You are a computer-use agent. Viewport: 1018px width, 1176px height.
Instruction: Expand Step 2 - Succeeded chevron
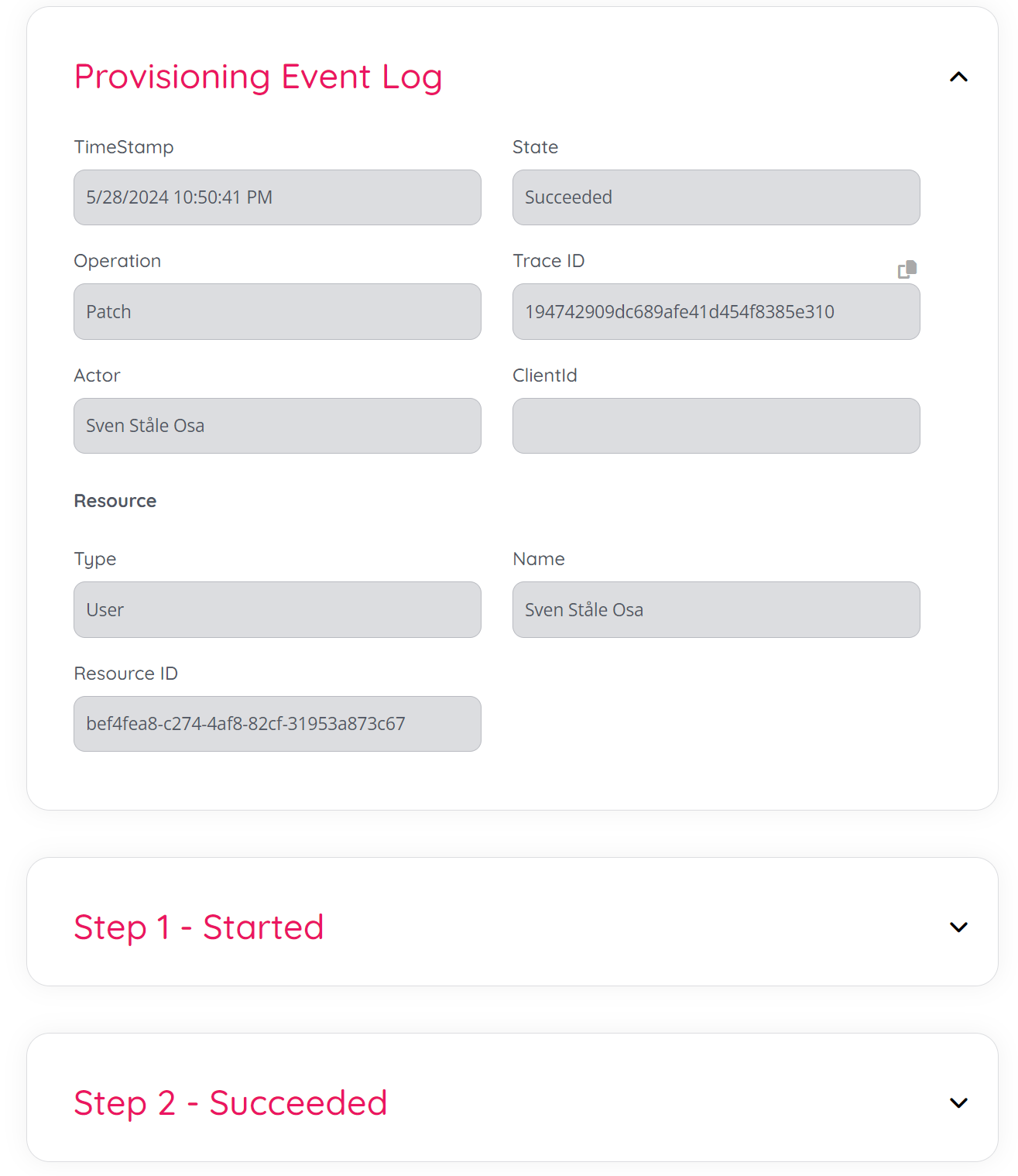(x=958, y=1102)
